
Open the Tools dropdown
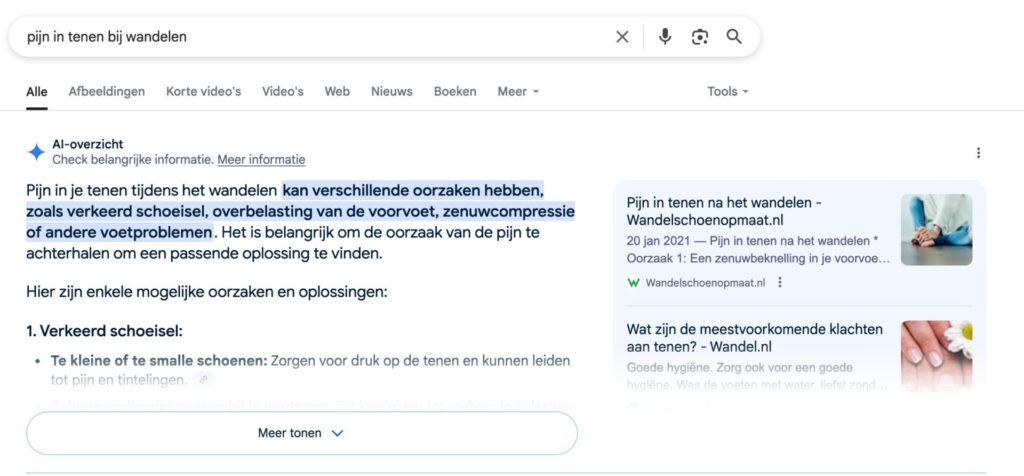pos(728,91)
